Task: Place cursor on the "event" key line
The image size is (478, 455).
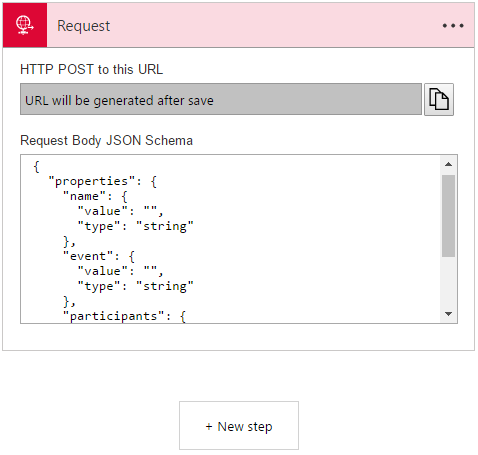Action: 99,256
